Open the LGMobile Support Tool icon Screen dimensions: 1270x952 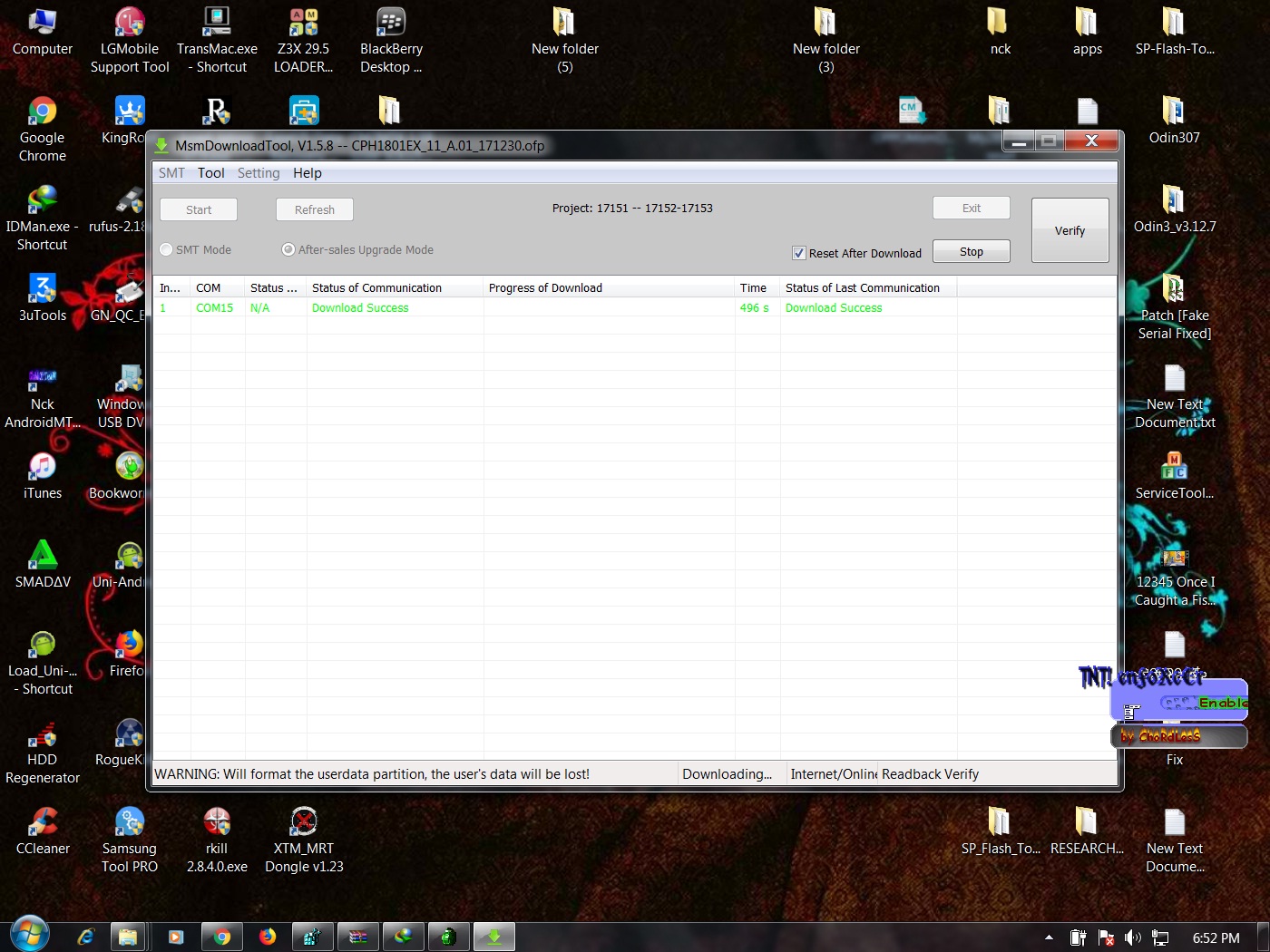pyautogui.click(x=130, y=41)
